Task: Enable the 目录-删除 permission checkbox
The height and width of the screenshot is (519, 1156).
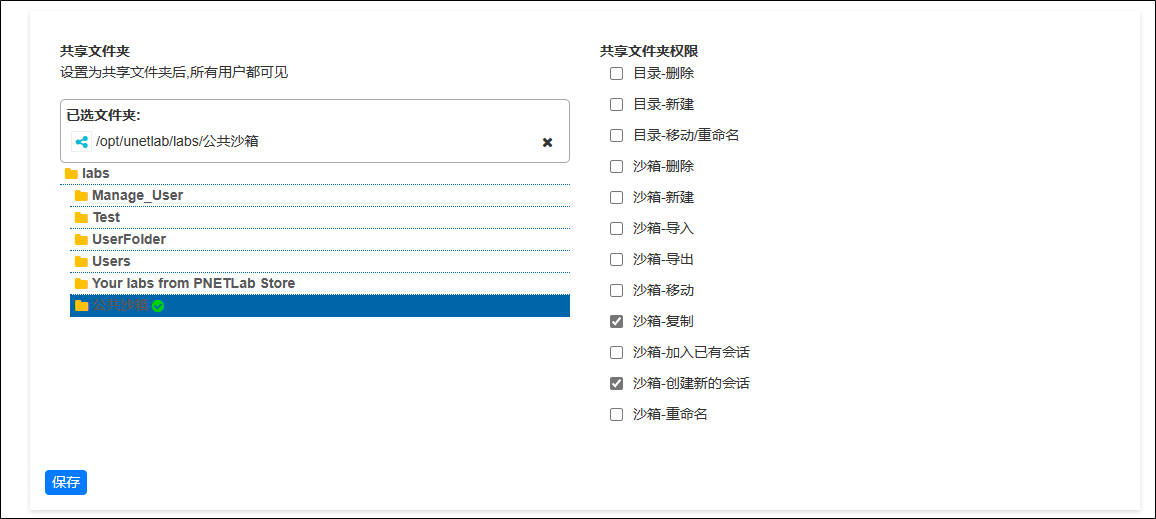Action: (x=616, y=74)
